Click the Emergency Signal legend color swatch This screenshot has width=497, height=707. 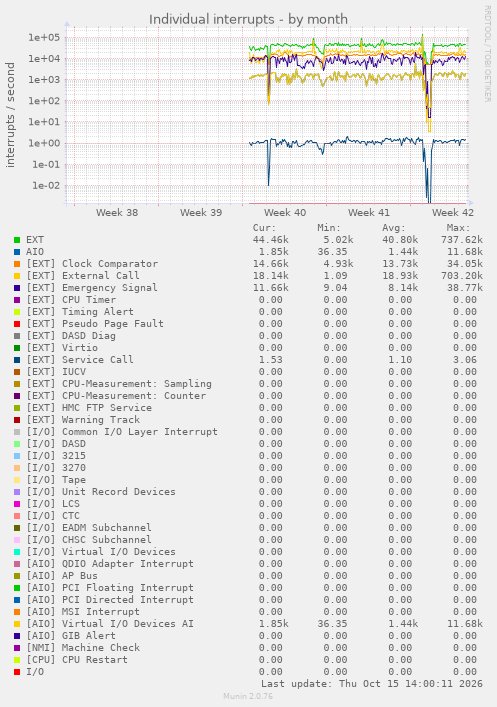point(17,288)
